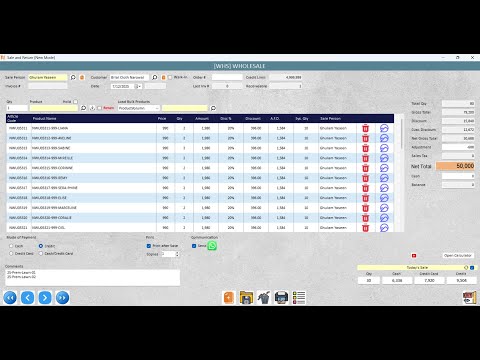The height and width of the screenshot is (360, 480).
Task: Click the small red icon beside Open Calculator
Action: coord(414,256)
